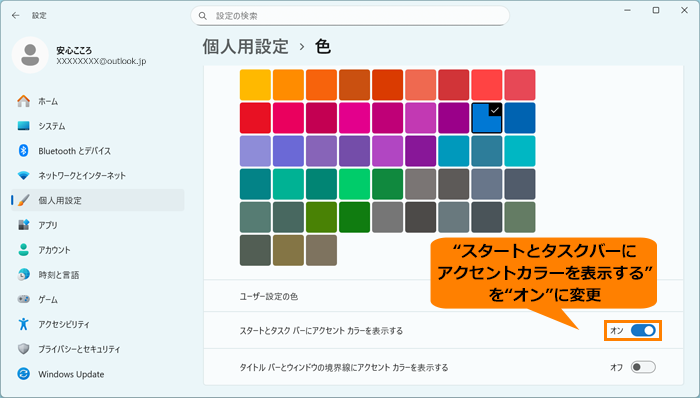Click the ゲーム controller icon
Image resolution: width=700 pixels, height=398 pixels.
[24, 299]
